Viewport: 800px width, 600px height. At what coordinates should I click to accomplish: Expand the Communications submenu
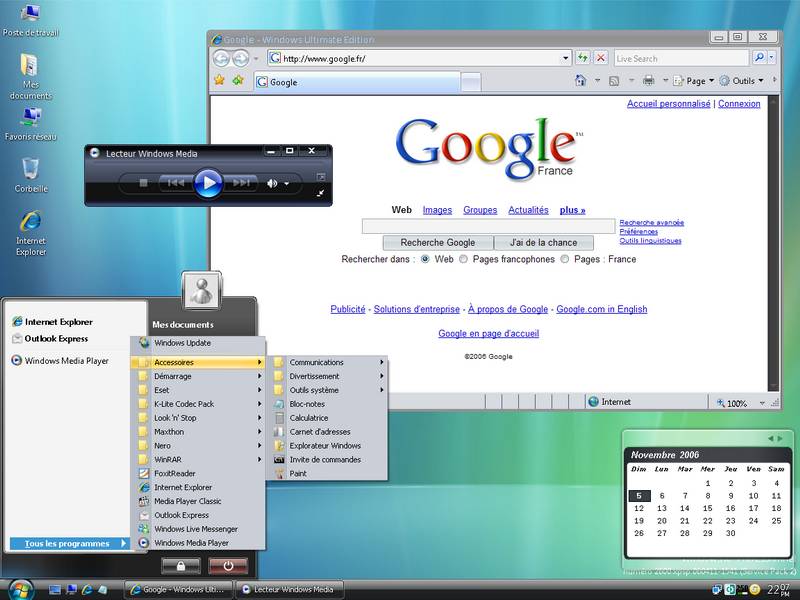click(x=330, y=362)
